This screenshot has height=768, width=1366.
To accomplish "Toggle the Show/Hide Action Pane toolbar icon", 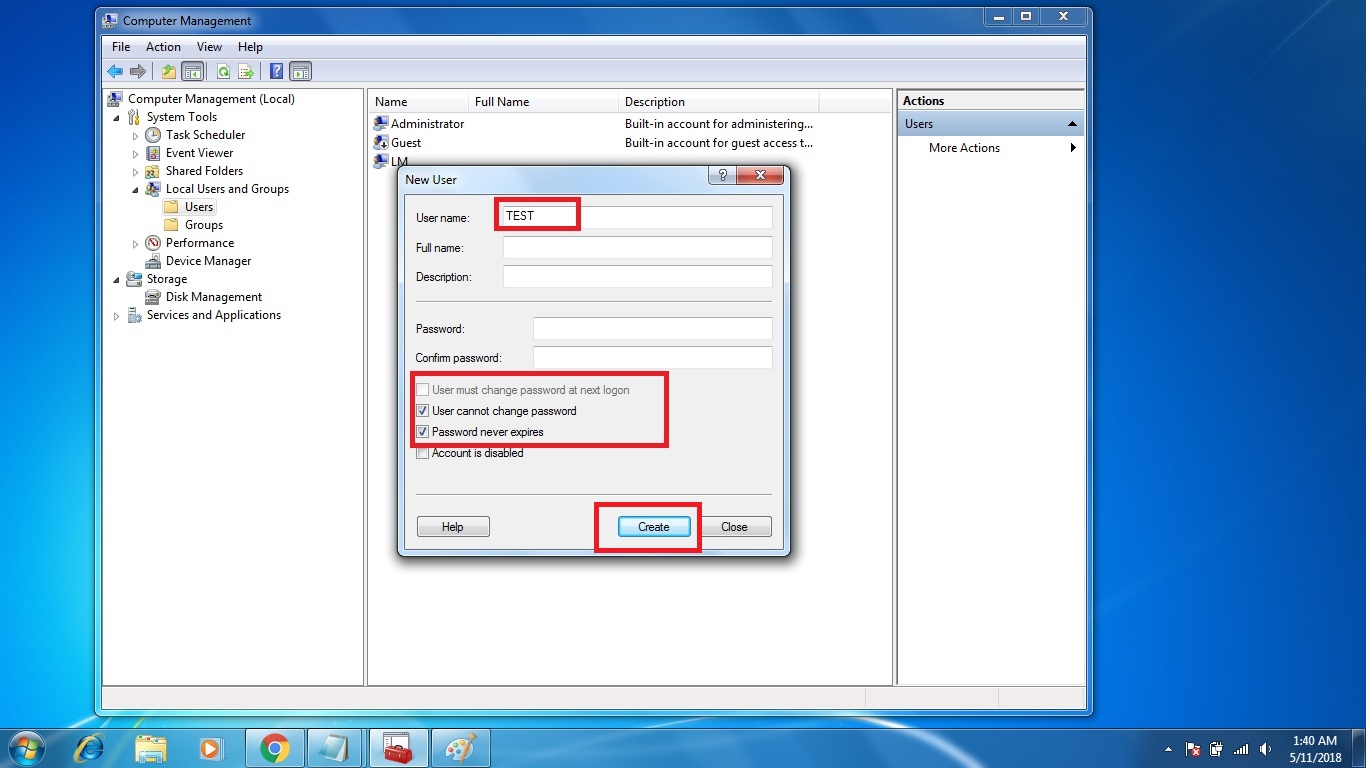I will (301, 71).
